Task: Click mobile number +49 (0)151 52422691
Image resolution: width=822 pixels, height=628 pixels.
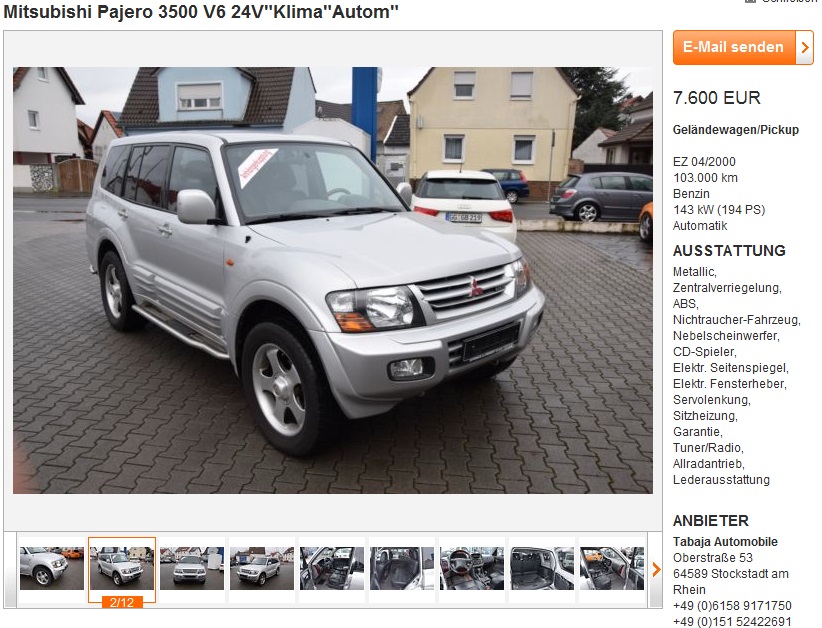Action: (x=732, y=622)
